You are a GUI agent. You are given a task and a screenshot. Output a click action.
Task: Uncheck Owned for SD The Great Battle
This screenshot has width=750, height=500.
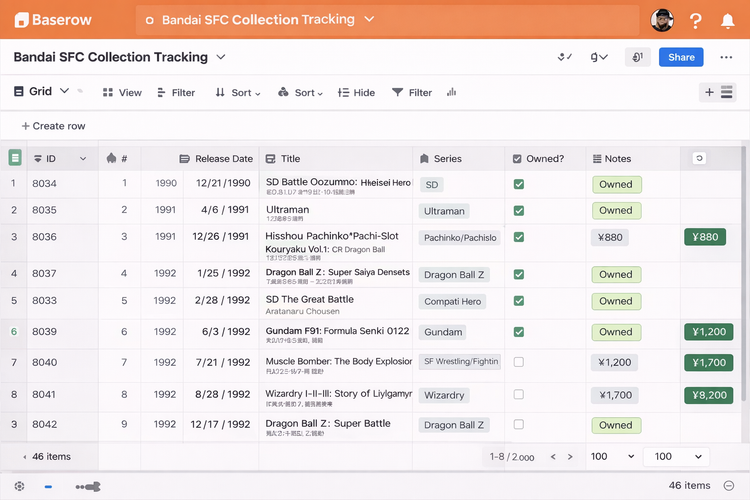click(518, 300)
